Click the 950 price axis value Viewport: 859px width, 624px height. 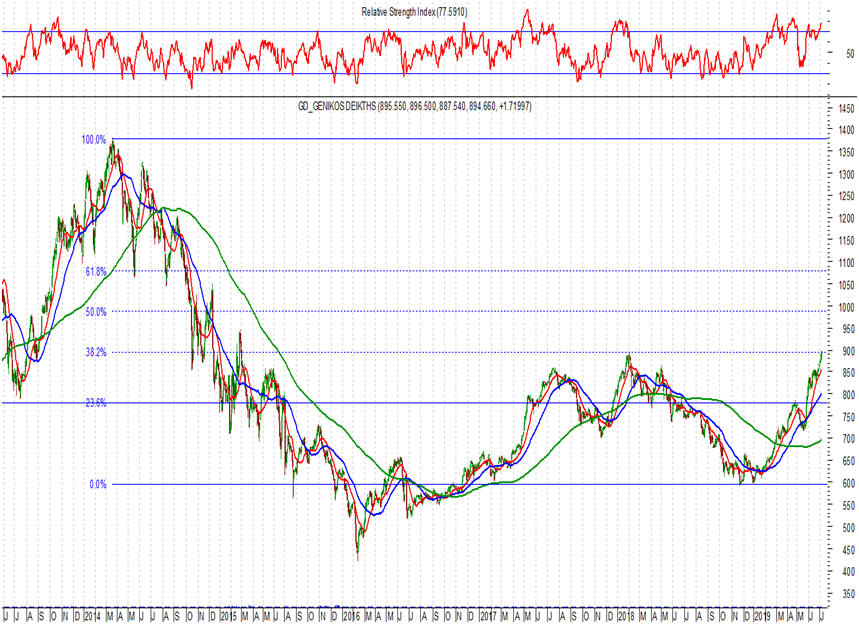click(x=848, y=329)
